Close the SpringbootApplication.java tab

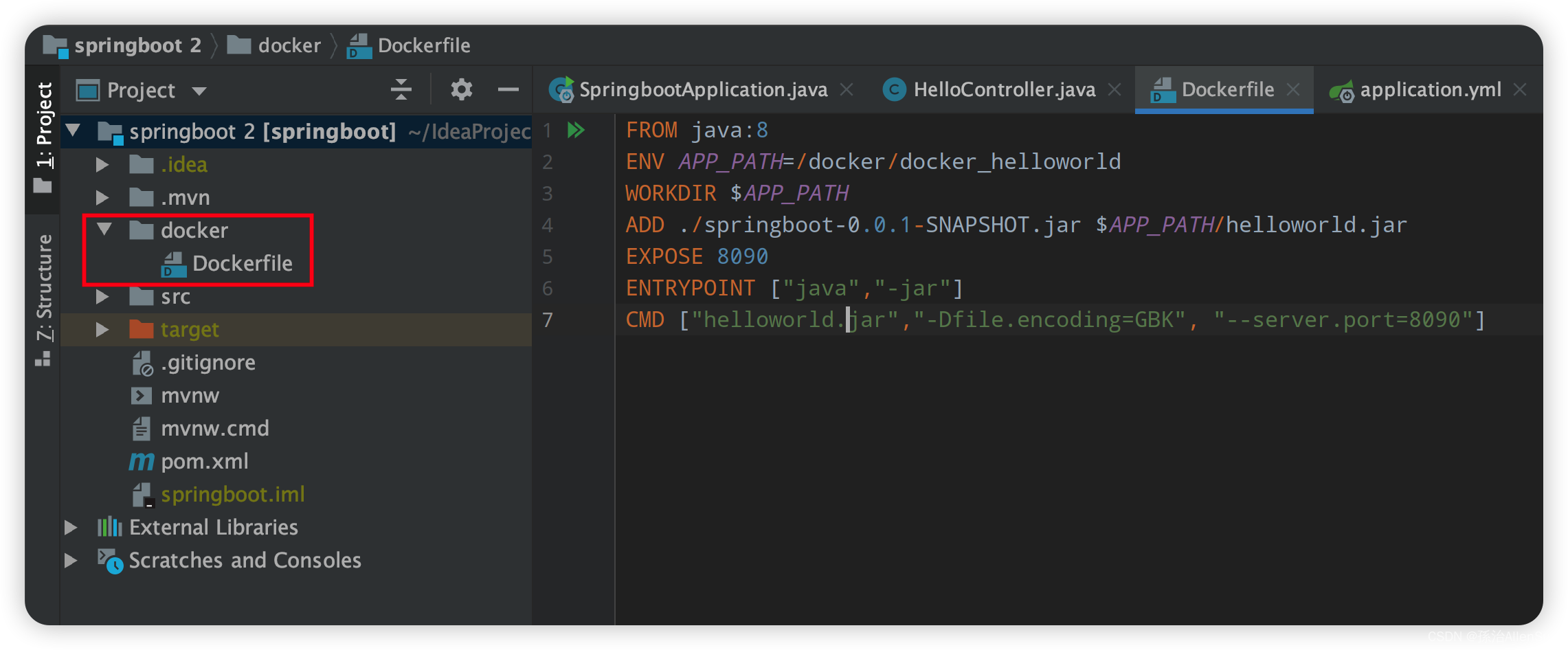pos(847,90)
